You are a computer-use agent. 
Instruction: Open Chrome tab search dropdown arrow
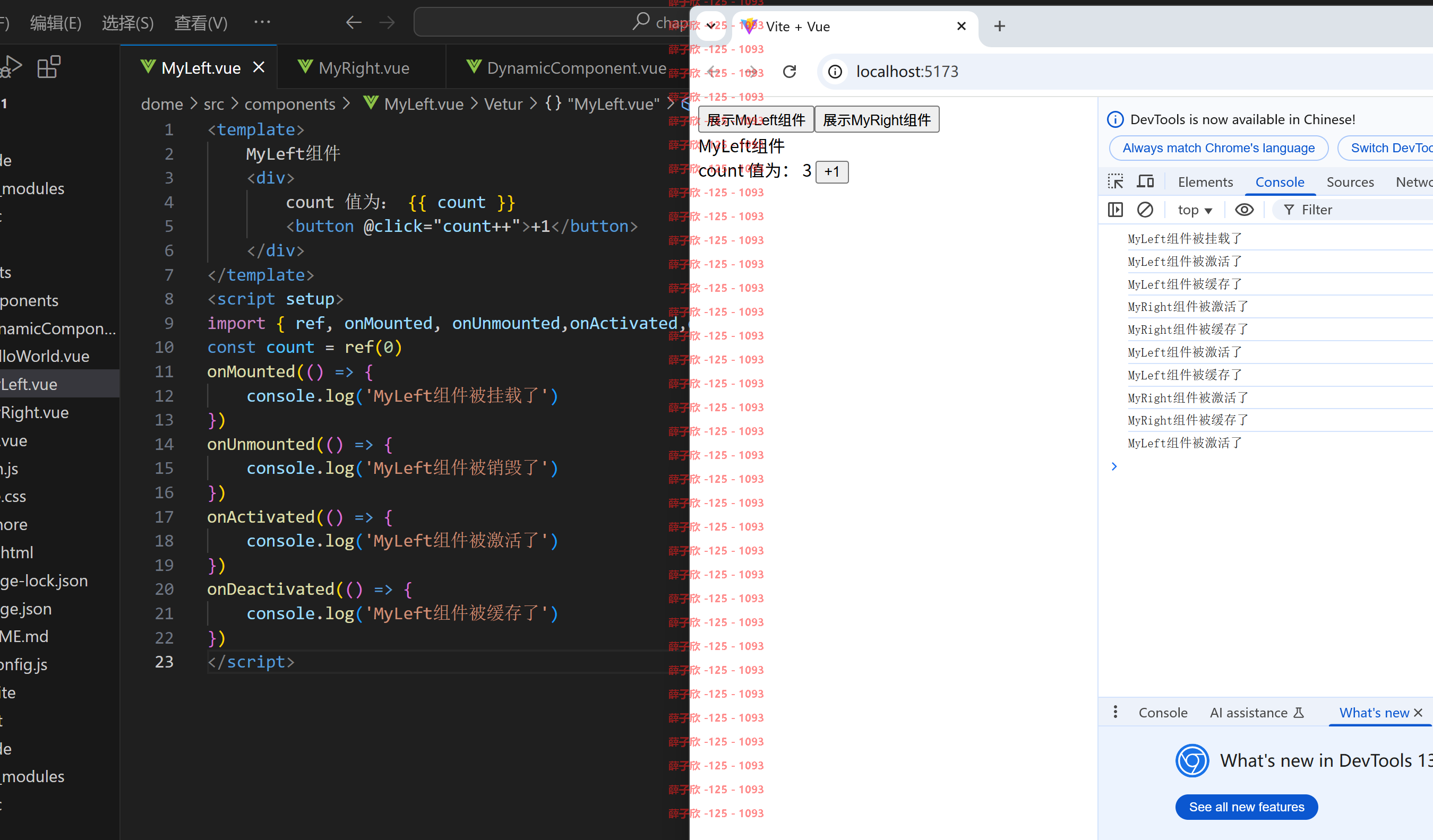click(711, 26)
